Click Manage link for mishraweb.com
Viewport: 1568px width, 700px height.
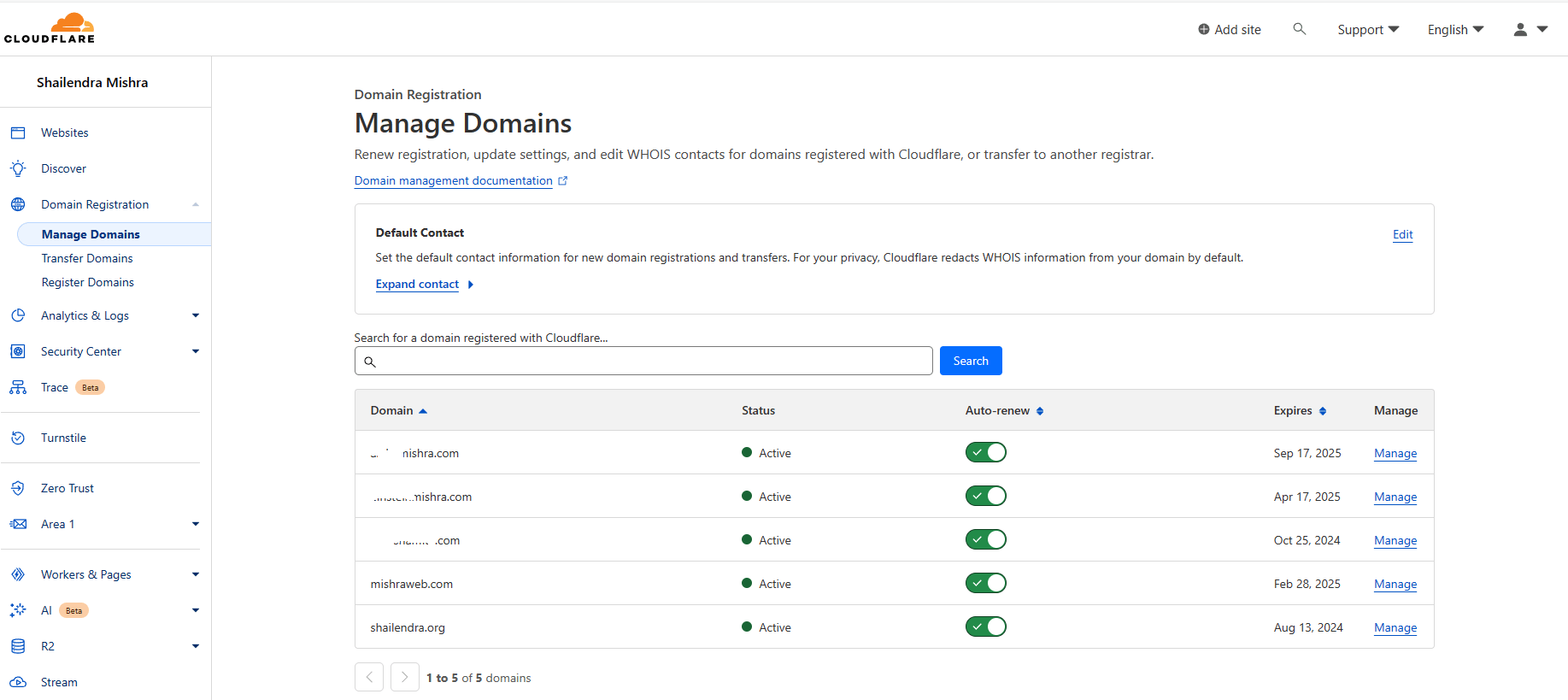point(1395,584)
